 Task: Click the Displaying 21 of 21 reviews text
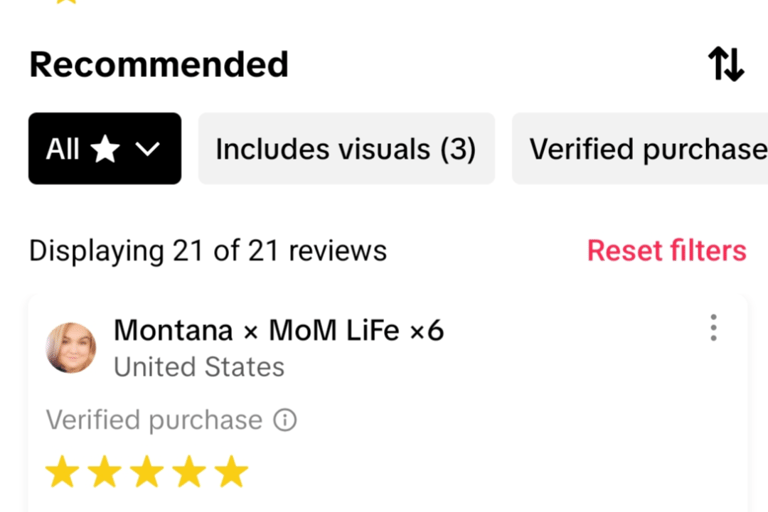click(208, 250)
